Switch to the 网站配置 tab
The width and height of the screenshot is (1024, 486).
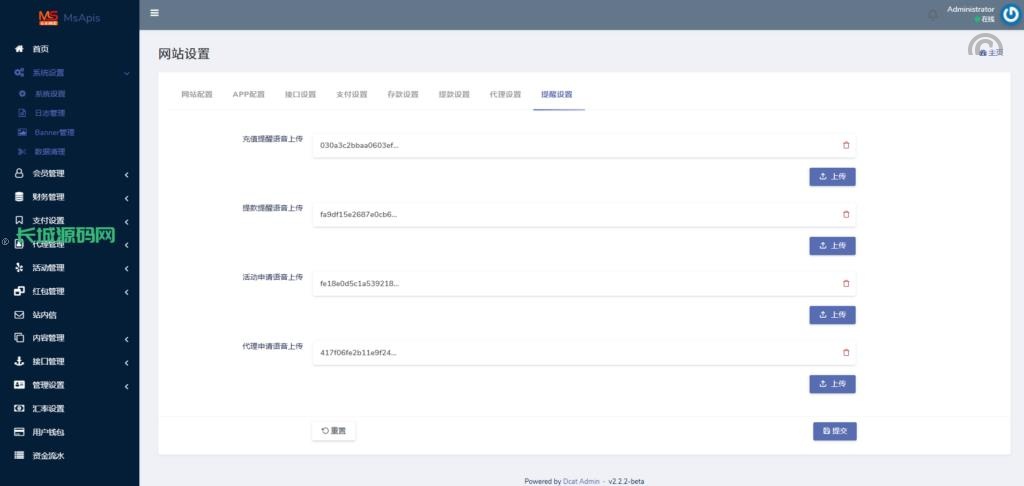(x=197, y=94)
